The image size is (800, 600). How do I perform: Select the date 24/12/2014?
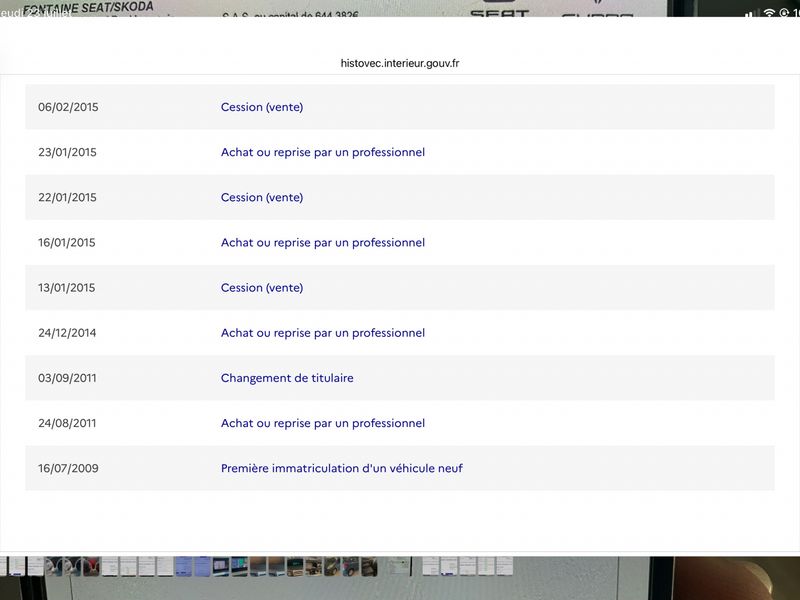click(67, 333)
